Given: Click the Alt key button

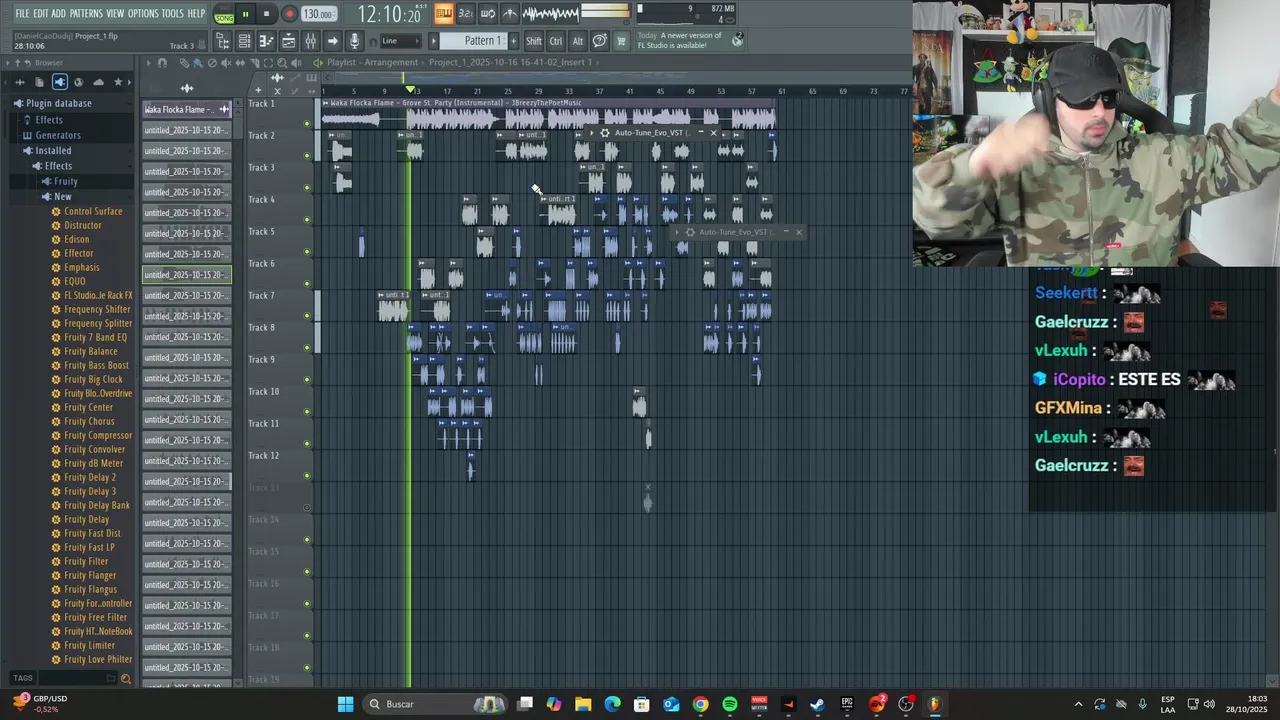Looking at the screenshot, I should 577,41.
